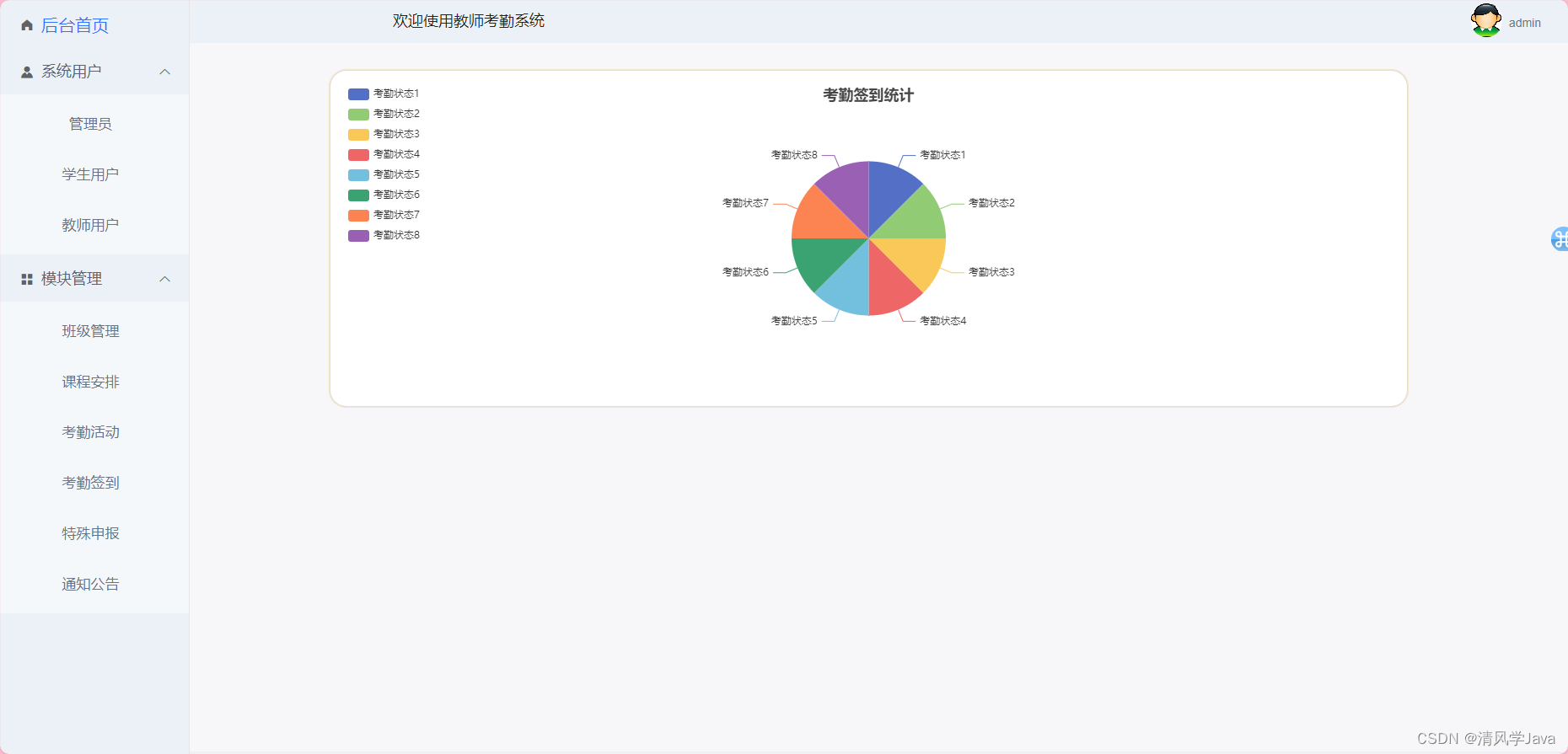Click the 系统用户 section label
This screenshot has width=1568, height=754.
72,72
